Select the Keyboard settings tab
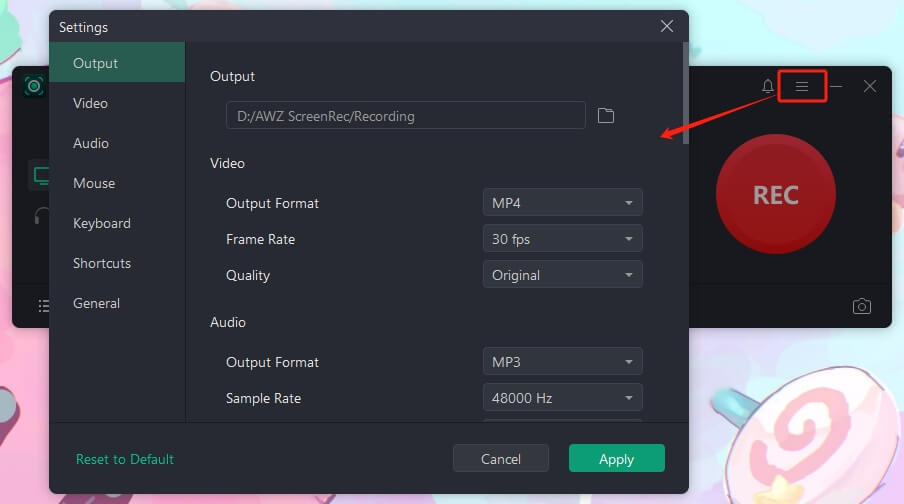Screen dimensions: 904x504 tap(102, 223)
